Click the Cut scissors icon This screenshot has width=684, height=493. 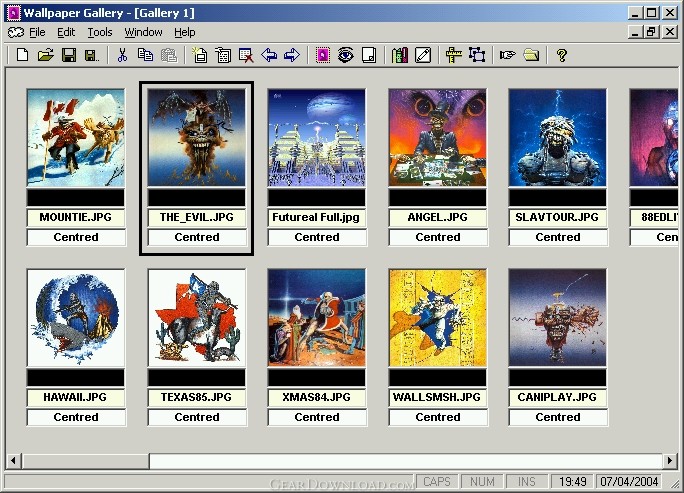tap(123, 55)
